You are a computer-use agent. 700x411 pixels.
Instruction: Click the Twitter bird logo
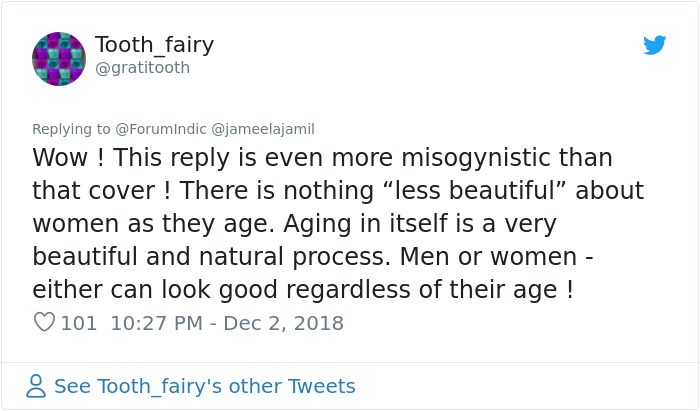click(655, 45)
